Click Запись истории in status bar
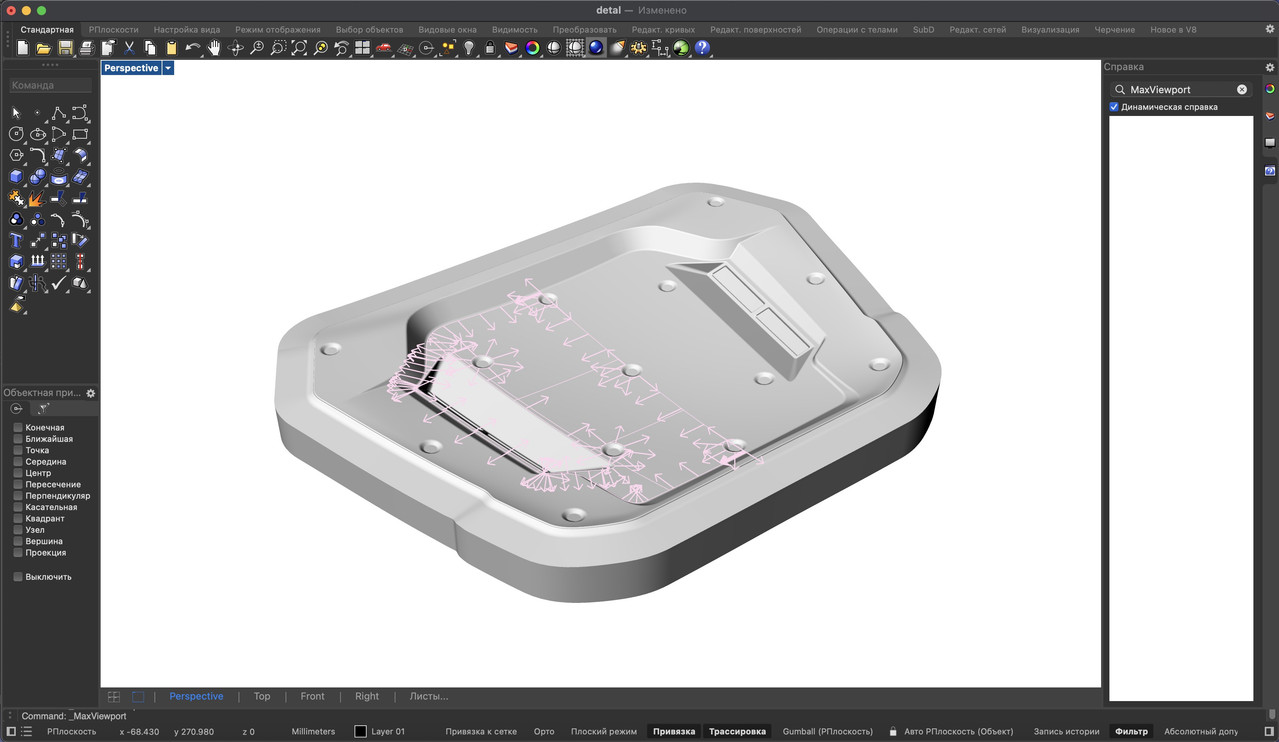Viewport: 1279px width, 742px height. coord(1067,732)
